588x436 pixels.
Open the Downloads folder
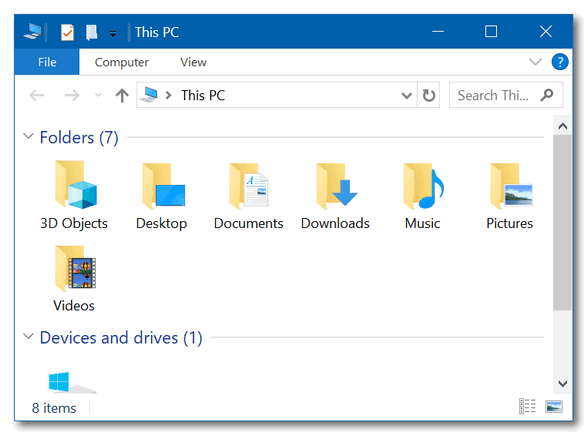pyautogui.click(x=335, y=195)
